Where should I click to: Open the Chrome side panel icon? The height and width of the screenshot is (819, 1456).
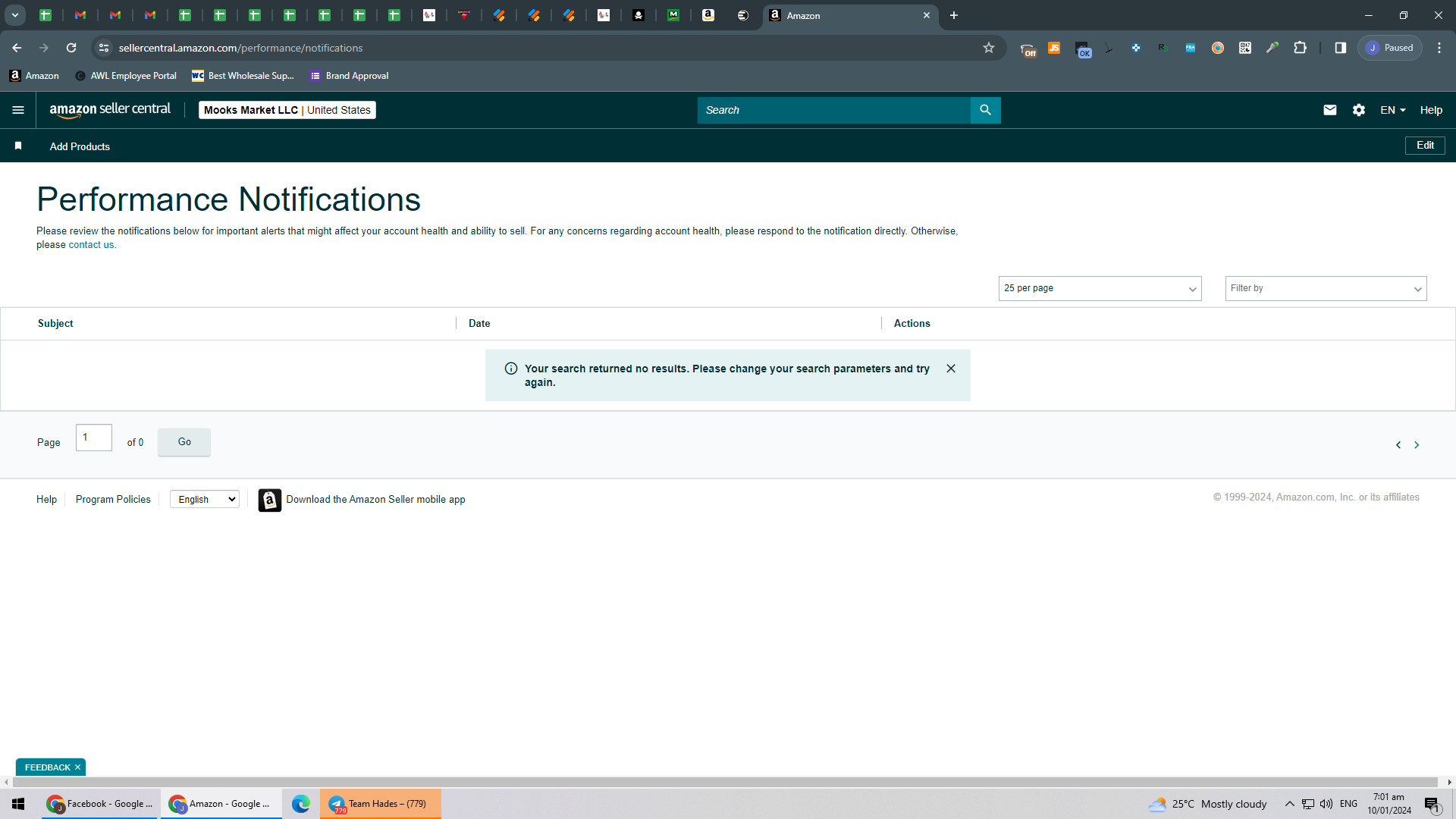(1341, 48)
